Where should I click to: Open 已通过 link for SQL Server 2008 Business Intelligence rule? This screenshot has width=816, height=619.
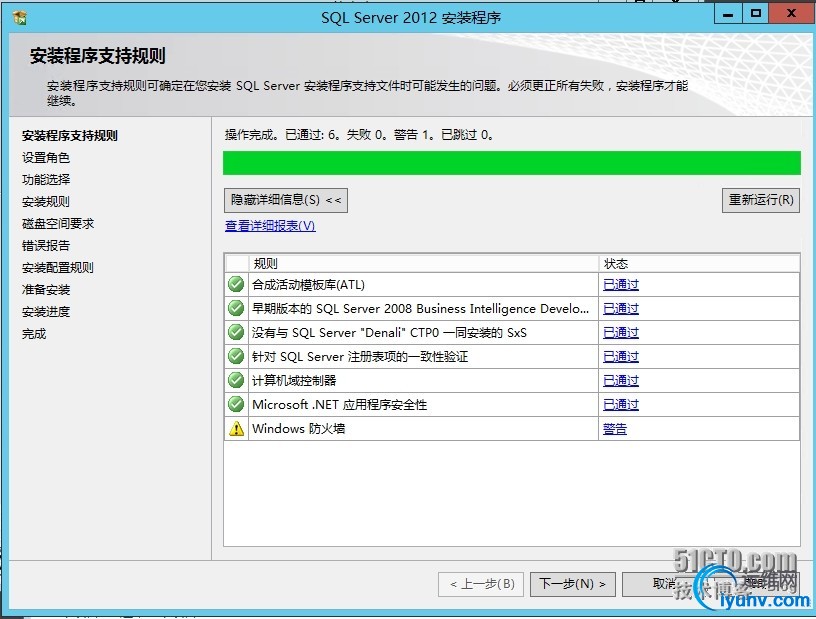point(621,309)
